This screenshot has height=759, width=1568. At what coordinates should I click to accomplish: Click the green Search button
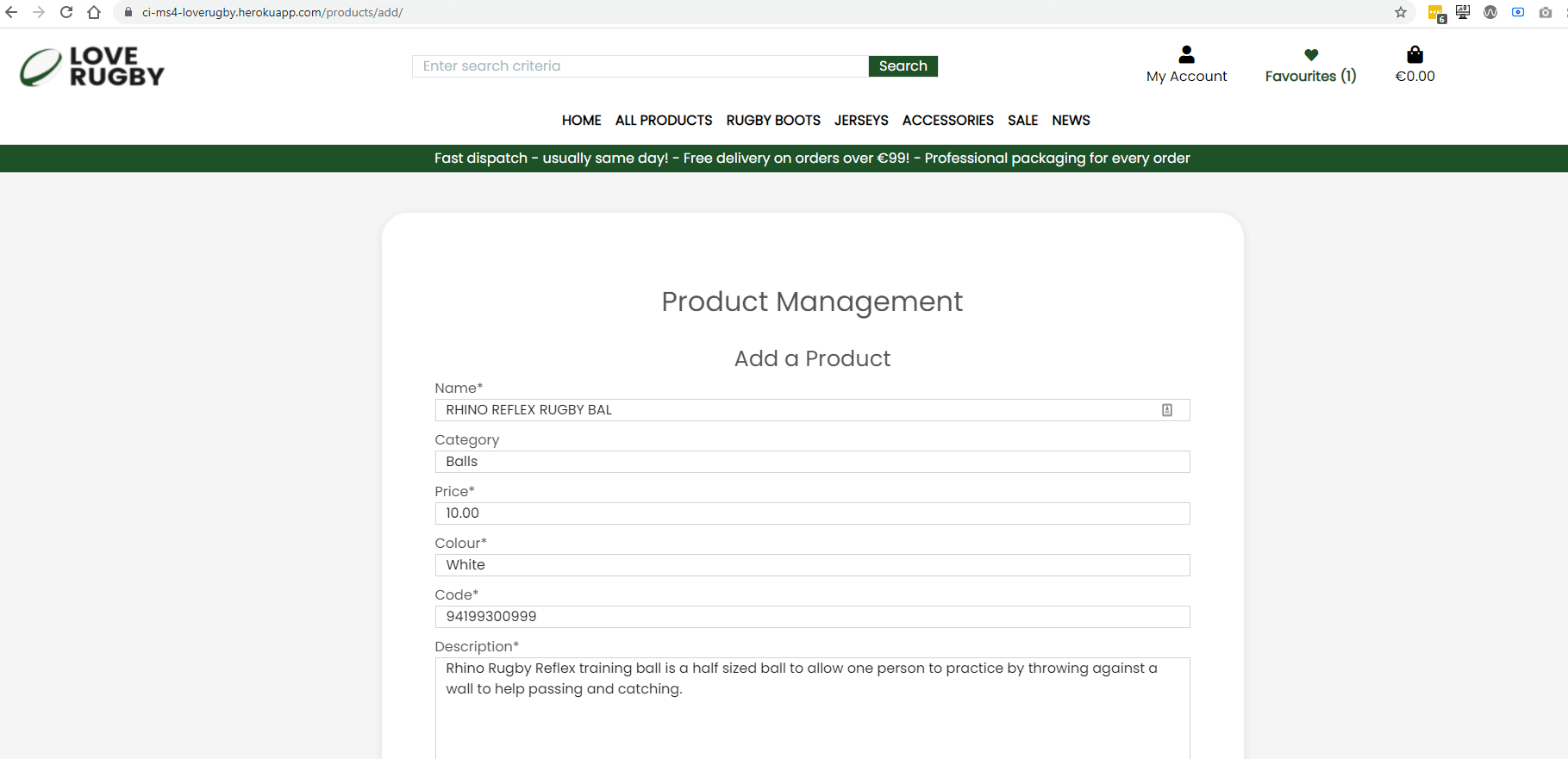point(903,66)
